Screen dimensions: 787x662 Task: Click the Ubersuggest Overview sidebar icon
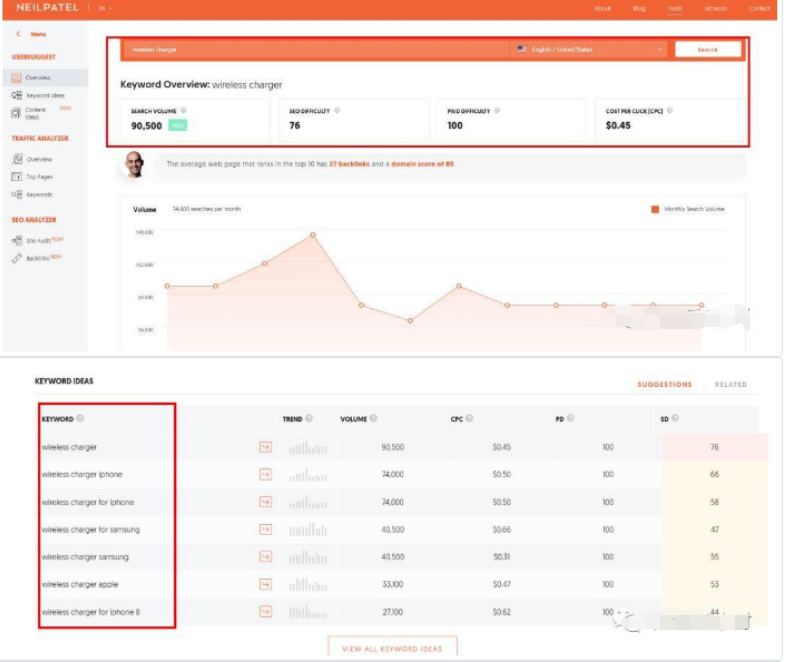point(17,77)
